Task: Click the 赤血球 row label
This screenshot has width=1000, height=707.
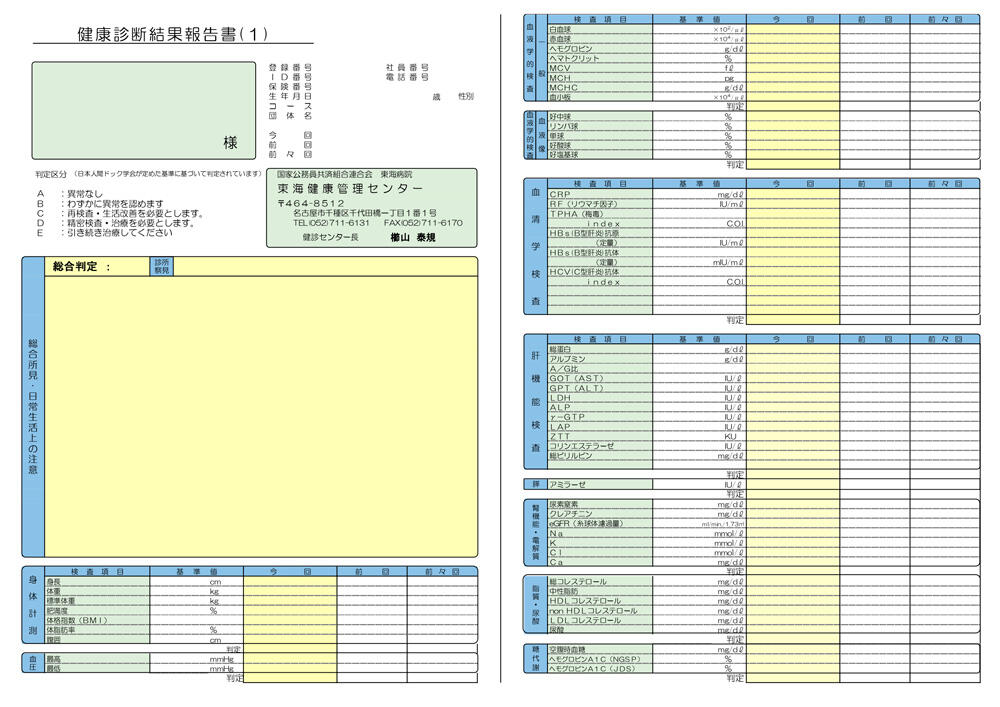Action: (560, 39)
